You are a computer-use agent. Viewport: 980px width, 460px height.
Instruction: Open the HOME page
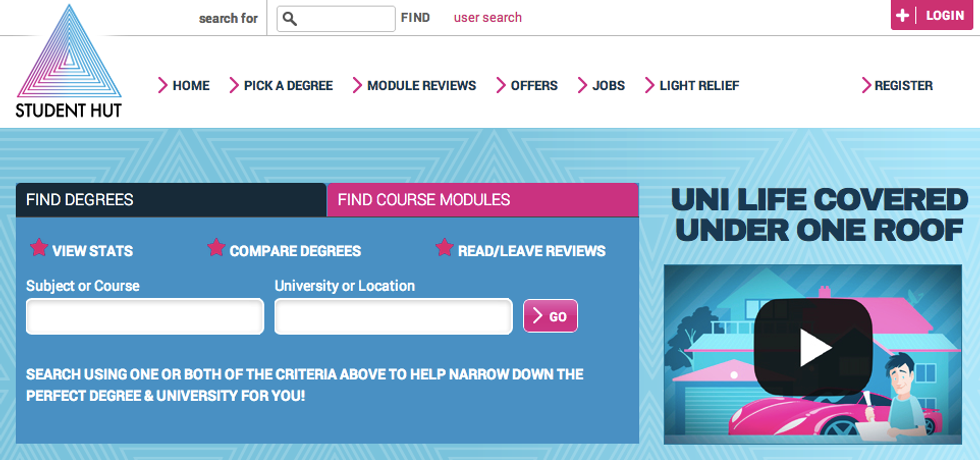(191, 86)
